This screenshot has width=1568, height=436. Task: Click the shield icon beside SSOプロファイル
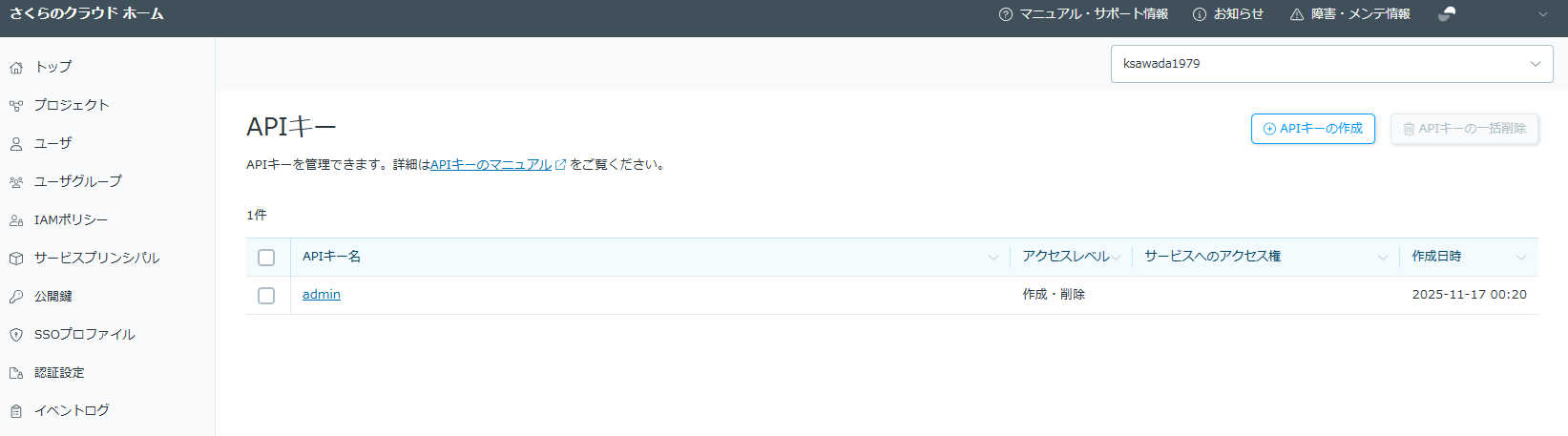(x=16, y=335)
